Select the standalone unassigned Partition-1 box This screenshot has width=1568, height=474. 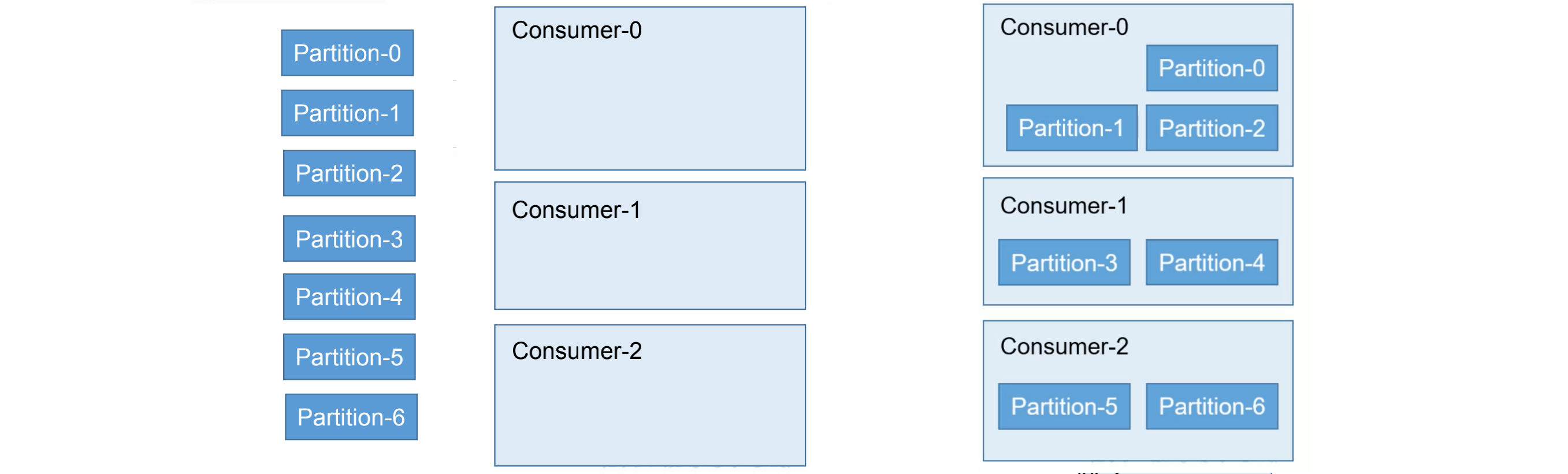347,113
